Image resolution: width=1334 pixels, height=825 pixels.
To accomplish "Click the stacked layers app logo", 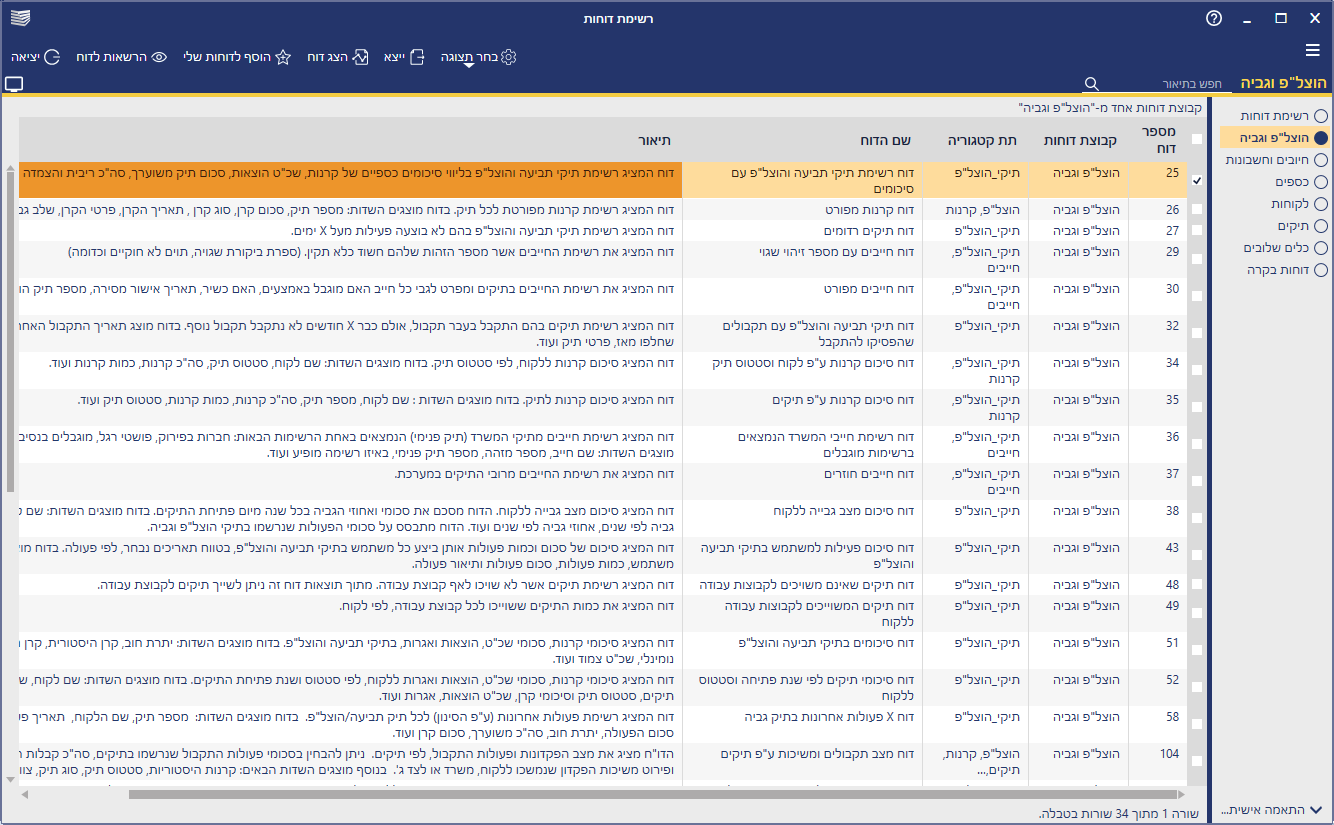I will [x=20, y=18].
